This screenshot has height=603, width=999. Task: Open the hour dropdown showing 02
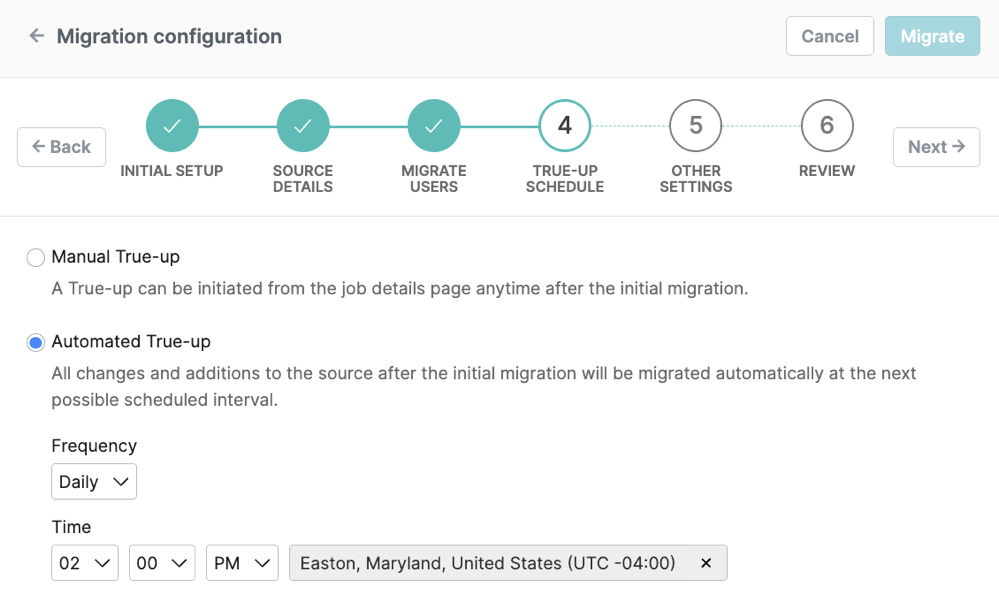click(85, 563)
